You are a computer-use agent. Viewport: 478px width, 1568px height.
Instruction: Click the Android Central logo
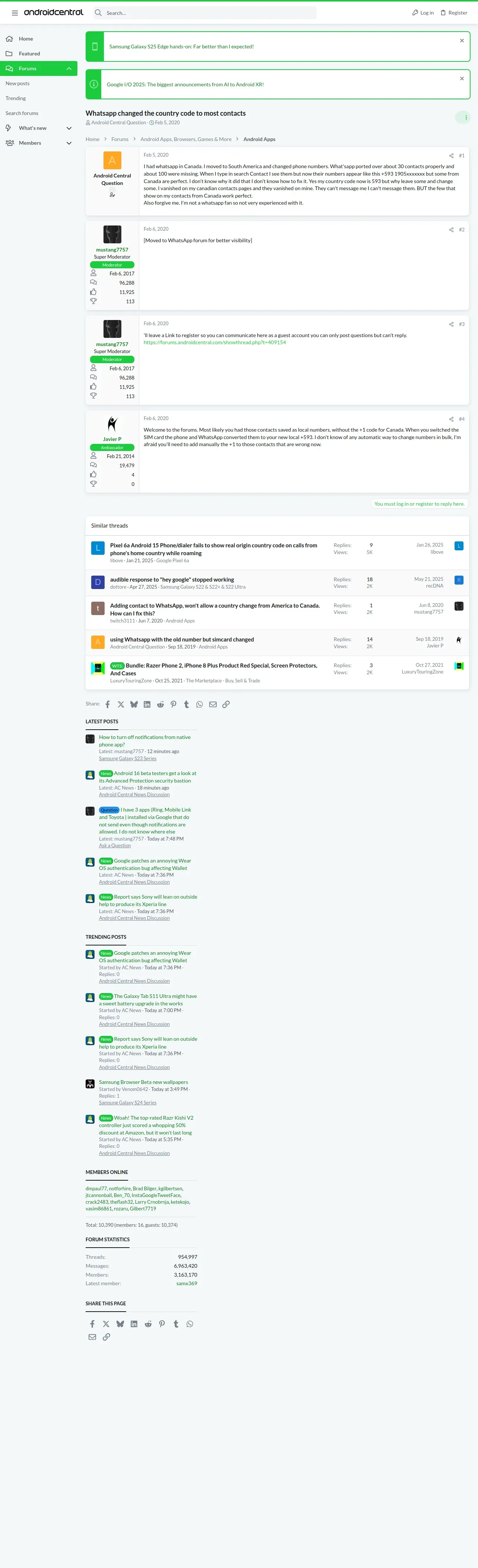pos(54,12)
